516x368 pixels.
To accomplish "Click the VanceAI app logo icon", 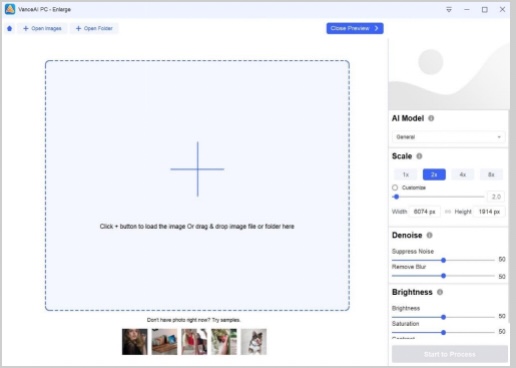I will coord(10,9).
